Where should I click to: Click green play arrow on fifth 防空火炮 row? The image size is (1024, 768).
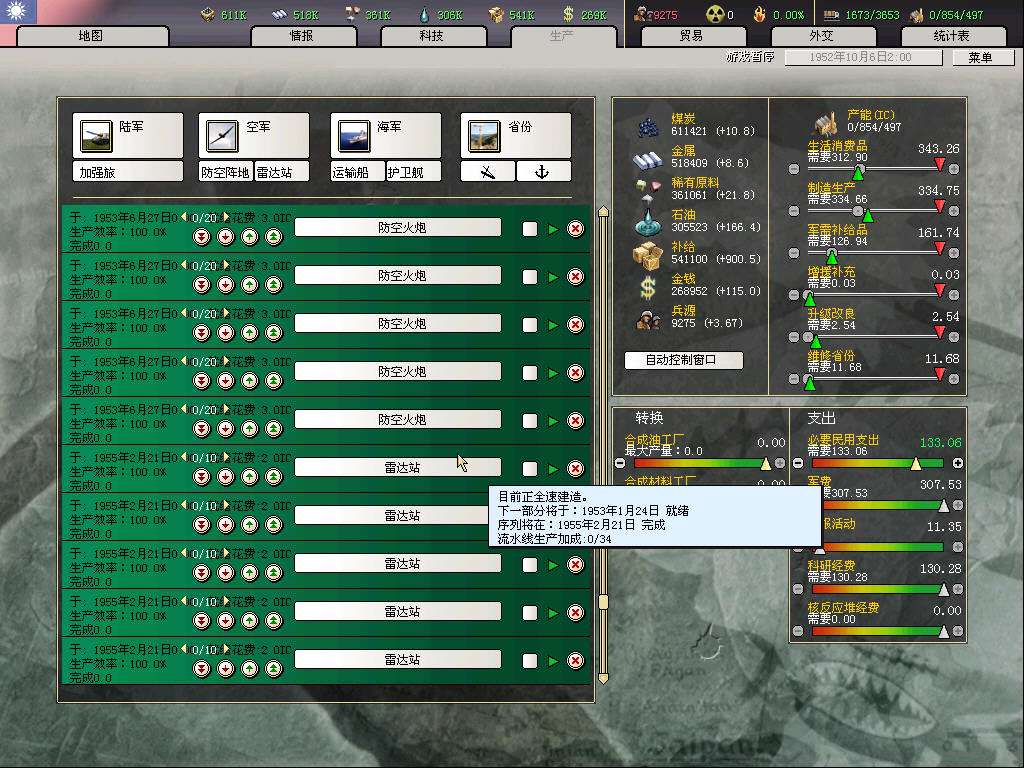click(553, 421)
